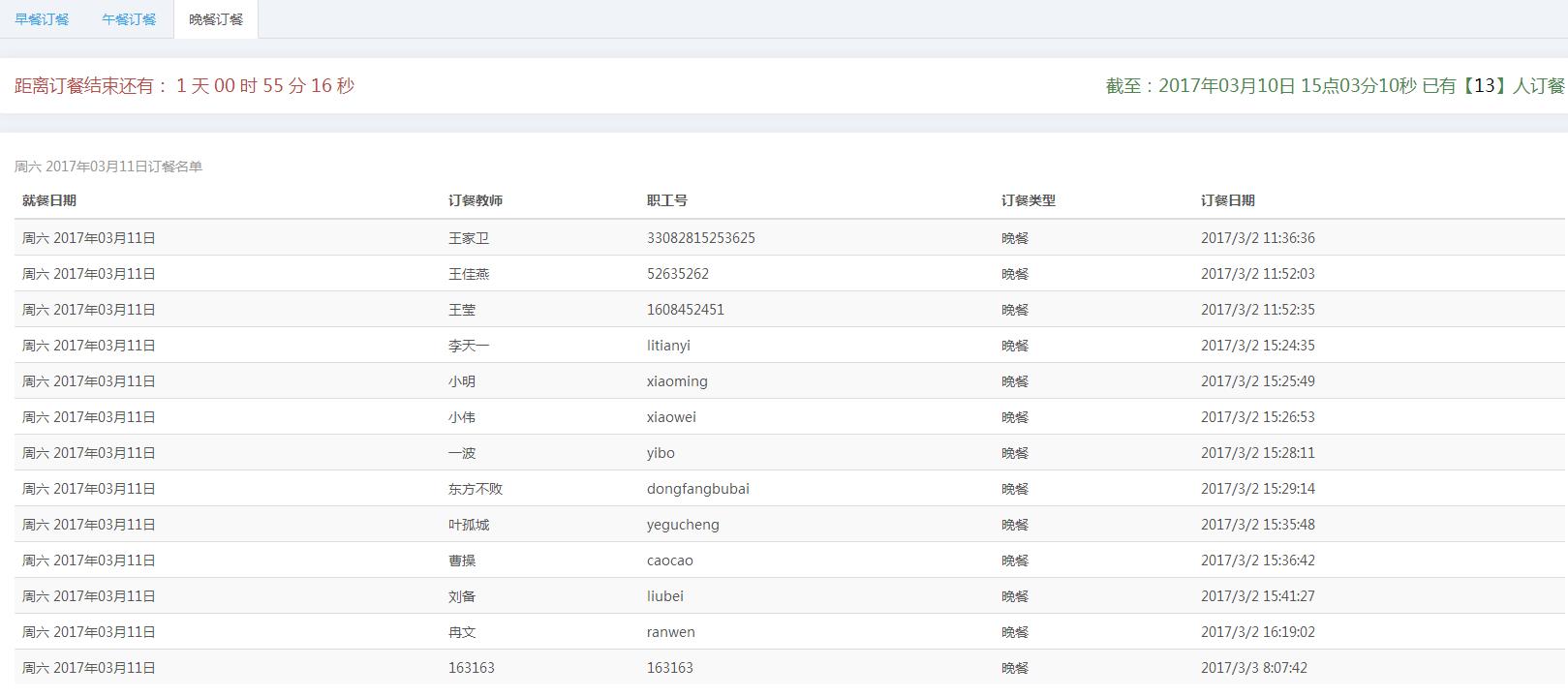
Task: Click the 订餐教师 column header
Action: [x=476, y=200]
